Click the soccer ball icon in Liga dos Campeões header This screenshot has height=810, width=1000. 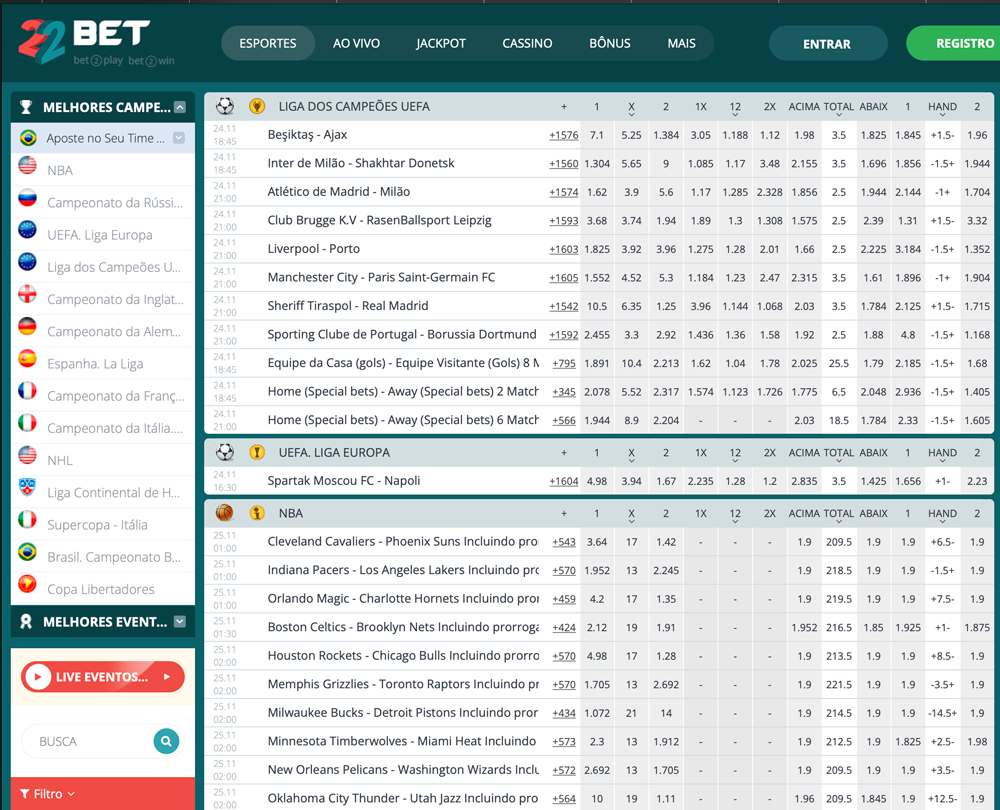pos(224,106)
